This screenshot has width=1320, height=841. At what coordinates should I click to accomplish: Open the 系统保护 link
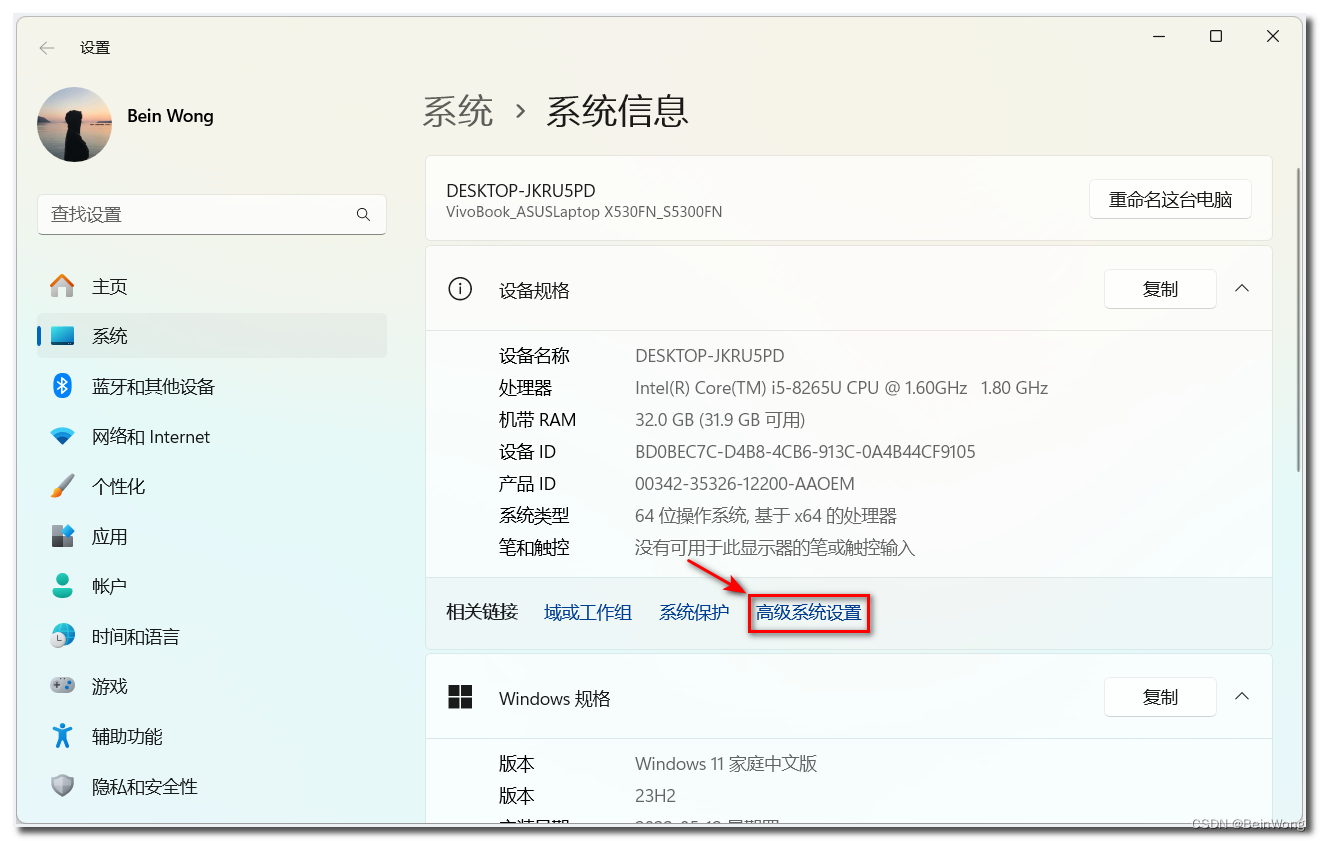coord(694,612)
